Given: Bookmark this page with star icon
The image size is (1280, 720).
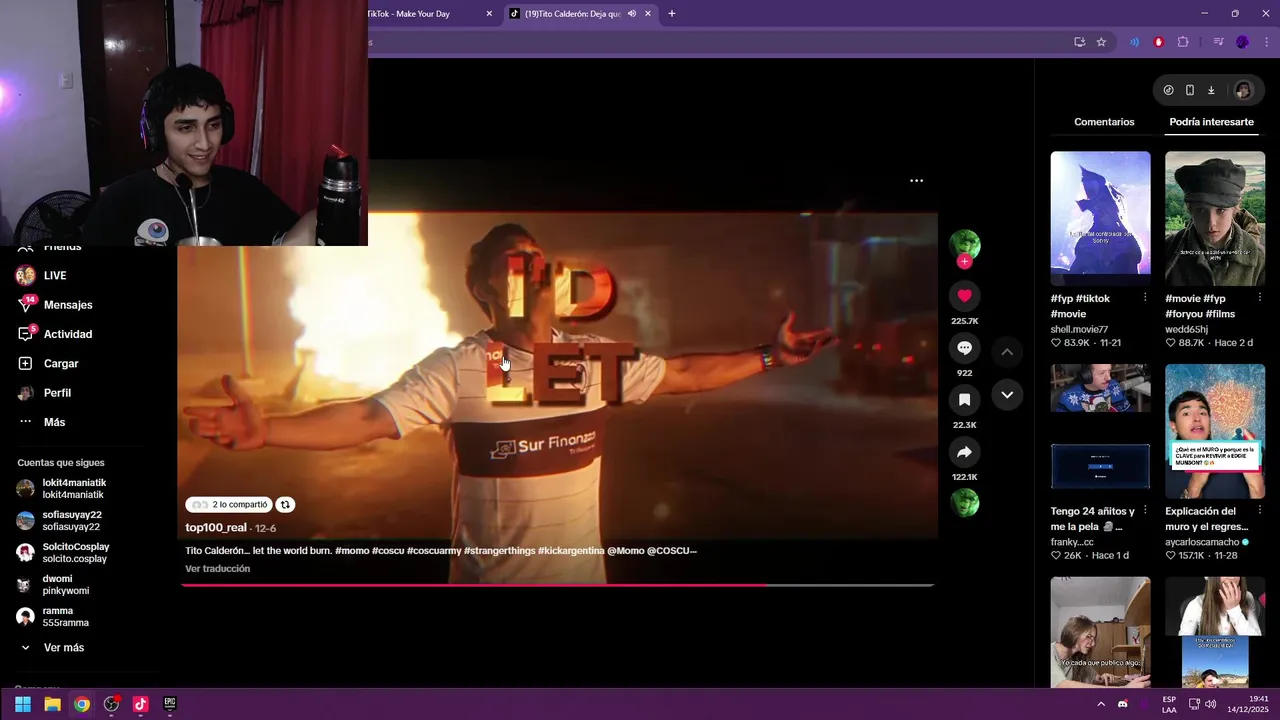Looking at the screenshot, I should pyautogui.click(x=1101, y=42).
